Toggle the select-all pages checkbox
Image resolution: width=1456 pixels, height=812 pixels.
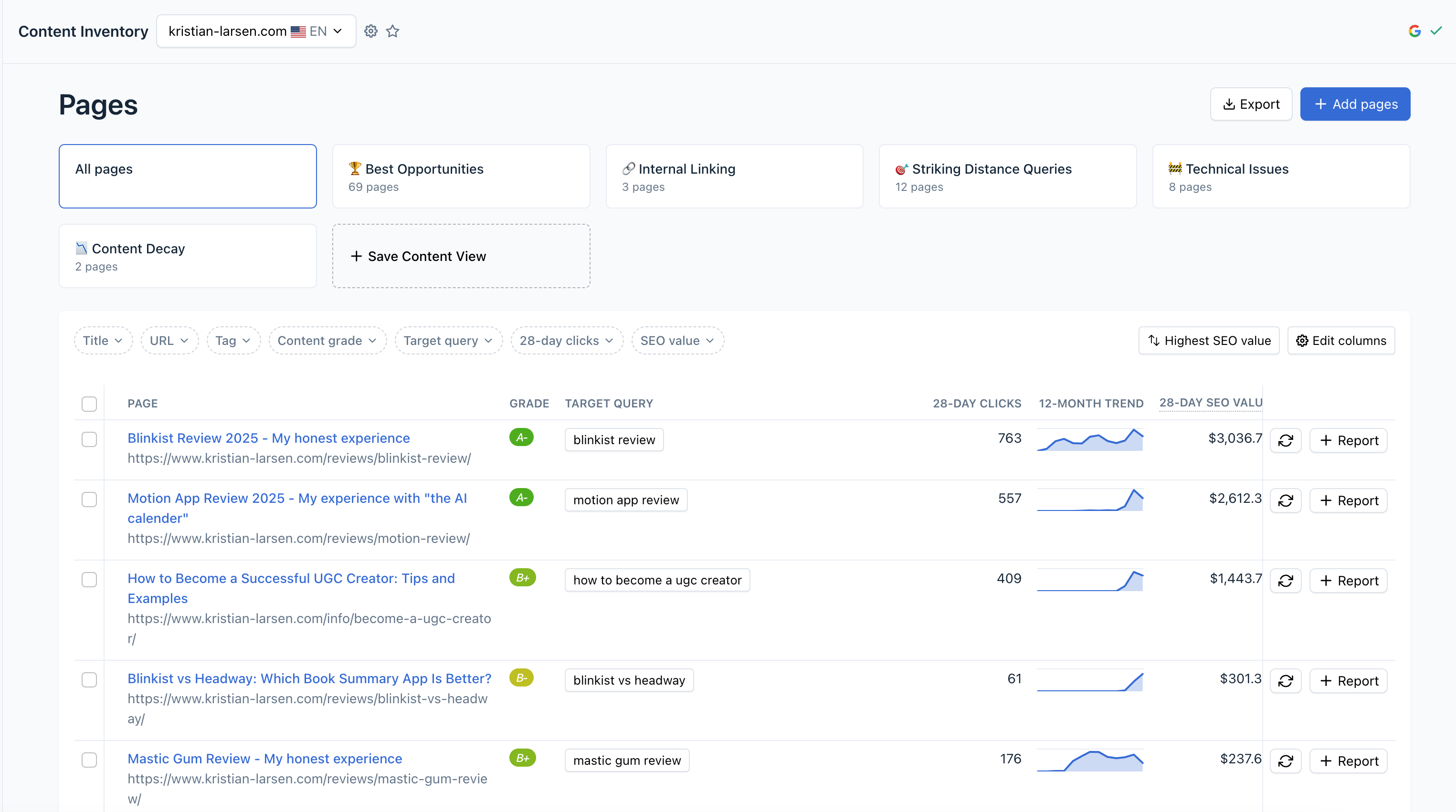pos(89,404)
